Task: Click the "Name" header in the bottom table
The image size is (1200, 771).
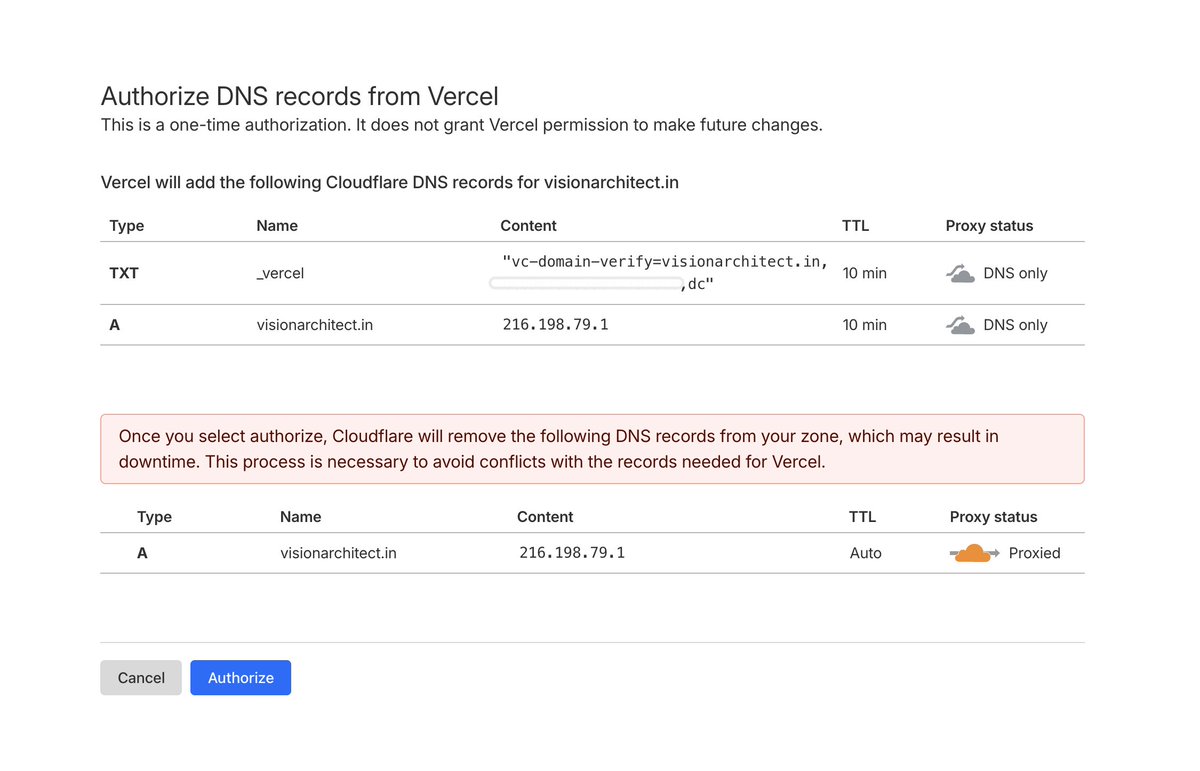Action: point(301,517)
